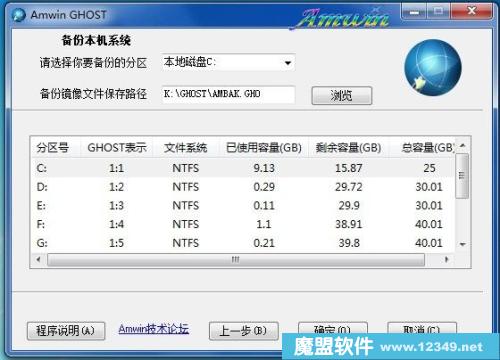Click the vertical scrollbar thumb
This screenshot has height=360, width=500.
(x=462, y=176)
